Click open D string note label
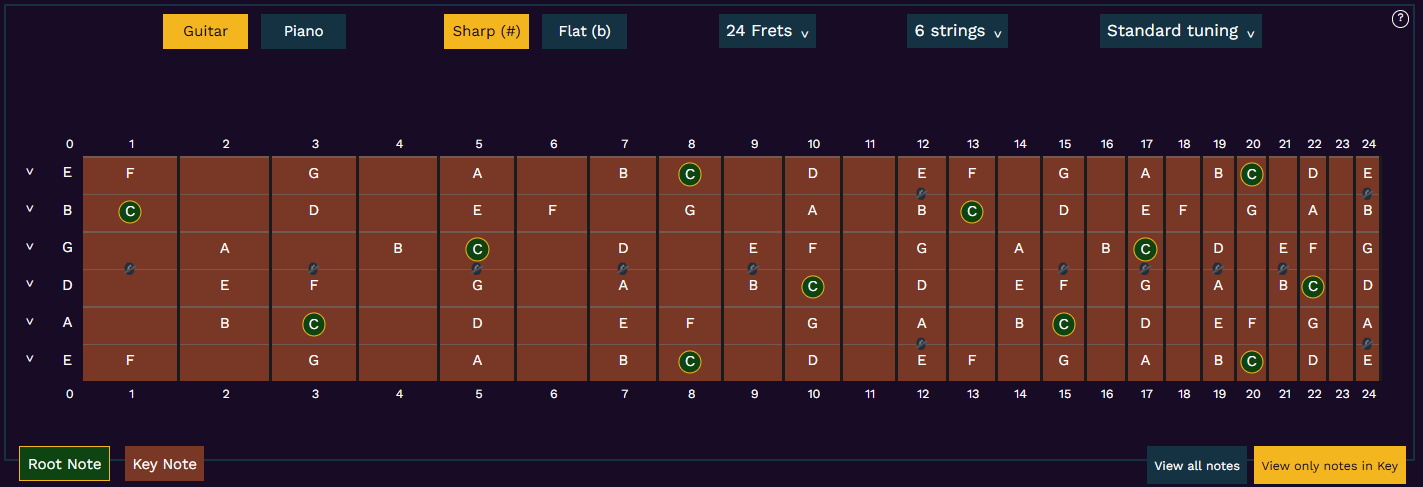 (67, 285)
